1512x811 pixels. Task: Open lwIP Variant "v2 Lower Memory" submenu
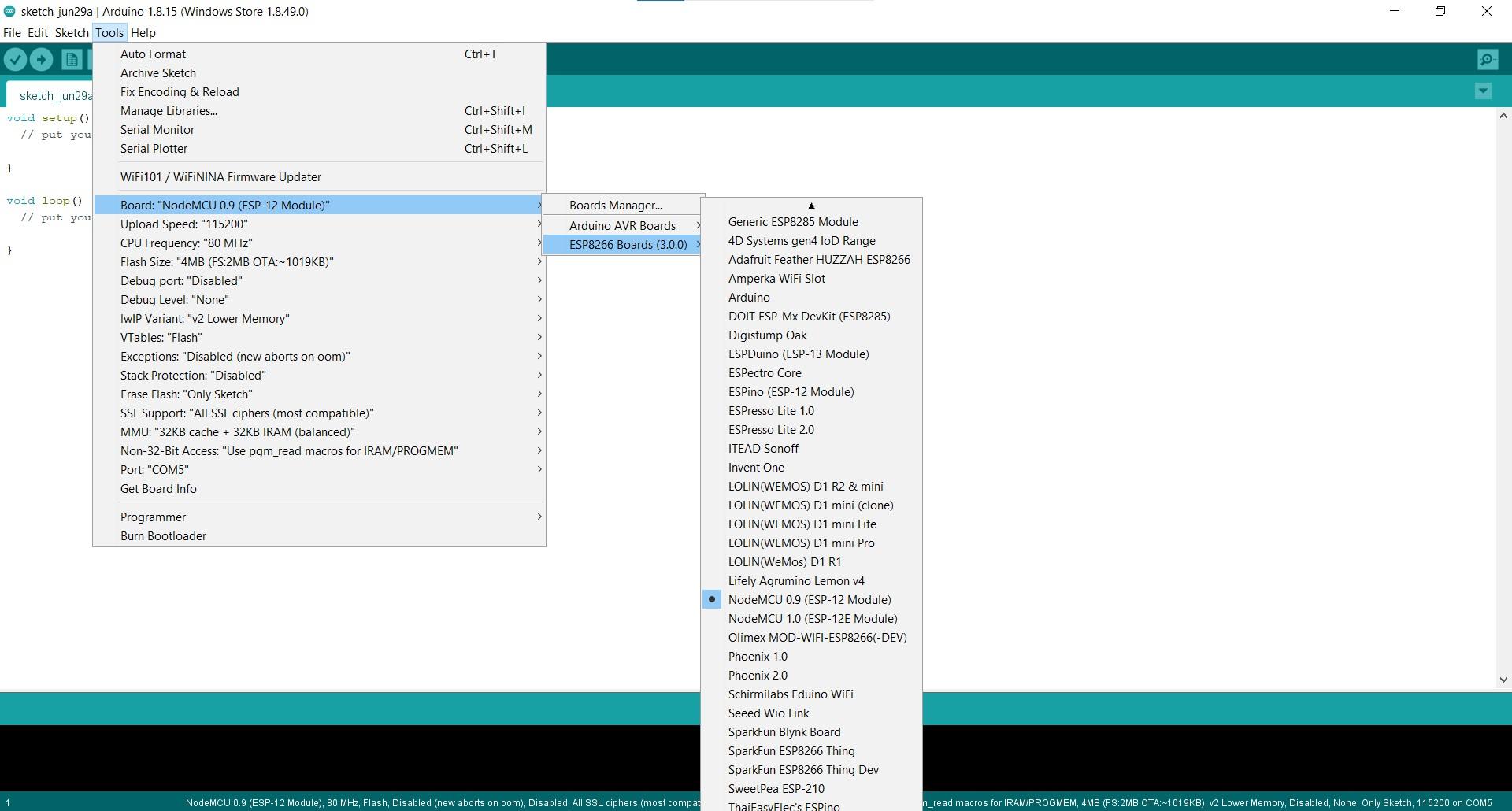click(x=319, y=319)
